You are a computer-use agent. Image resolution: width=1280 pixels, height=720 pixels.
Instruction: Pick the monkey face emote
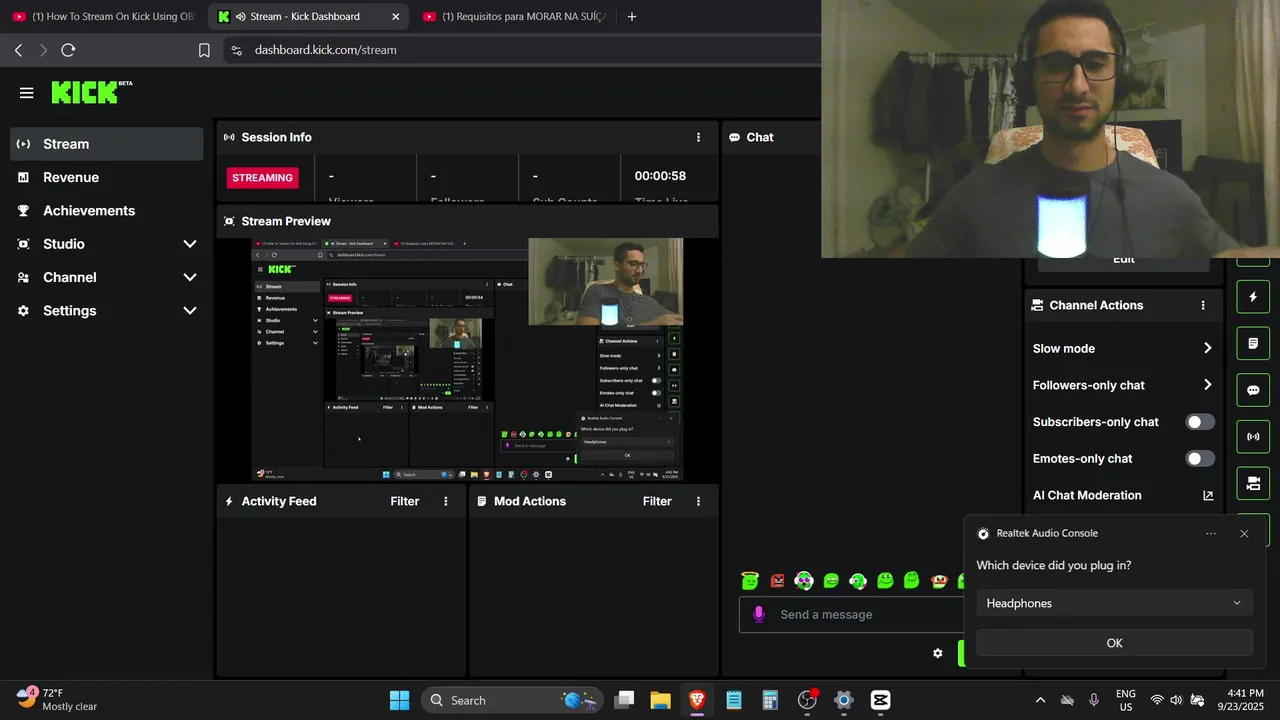coord(939,580)
